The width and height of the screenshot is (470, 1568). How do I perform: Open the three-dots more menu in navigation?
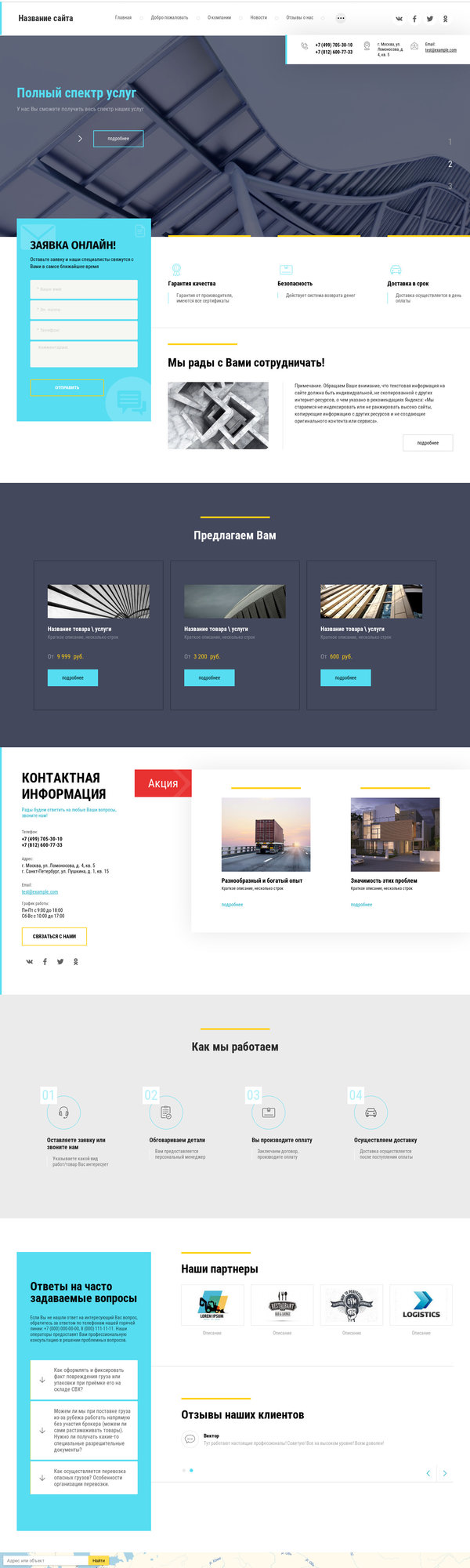point(340,18)
